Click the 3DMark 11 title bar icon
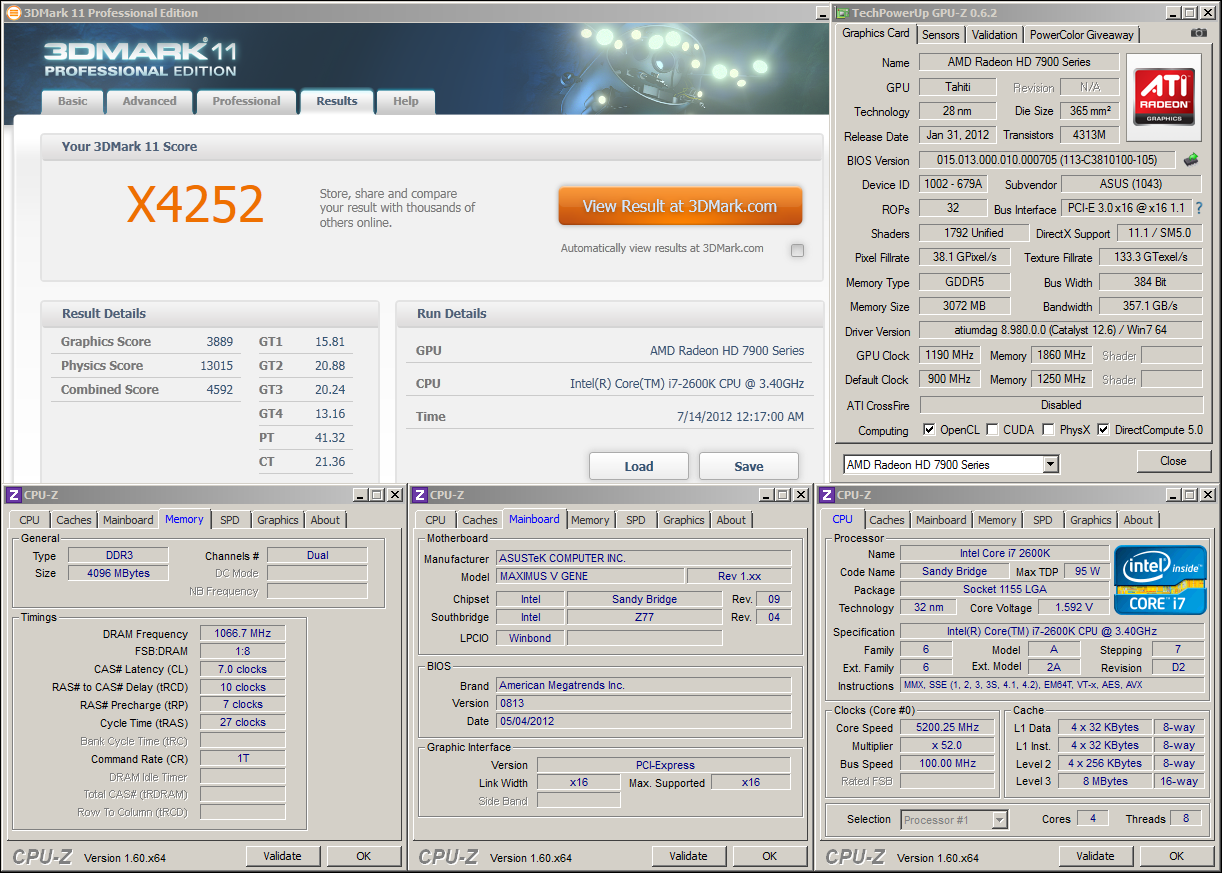Viewport: 1222px width, 873px height. (x=13, y=13)
